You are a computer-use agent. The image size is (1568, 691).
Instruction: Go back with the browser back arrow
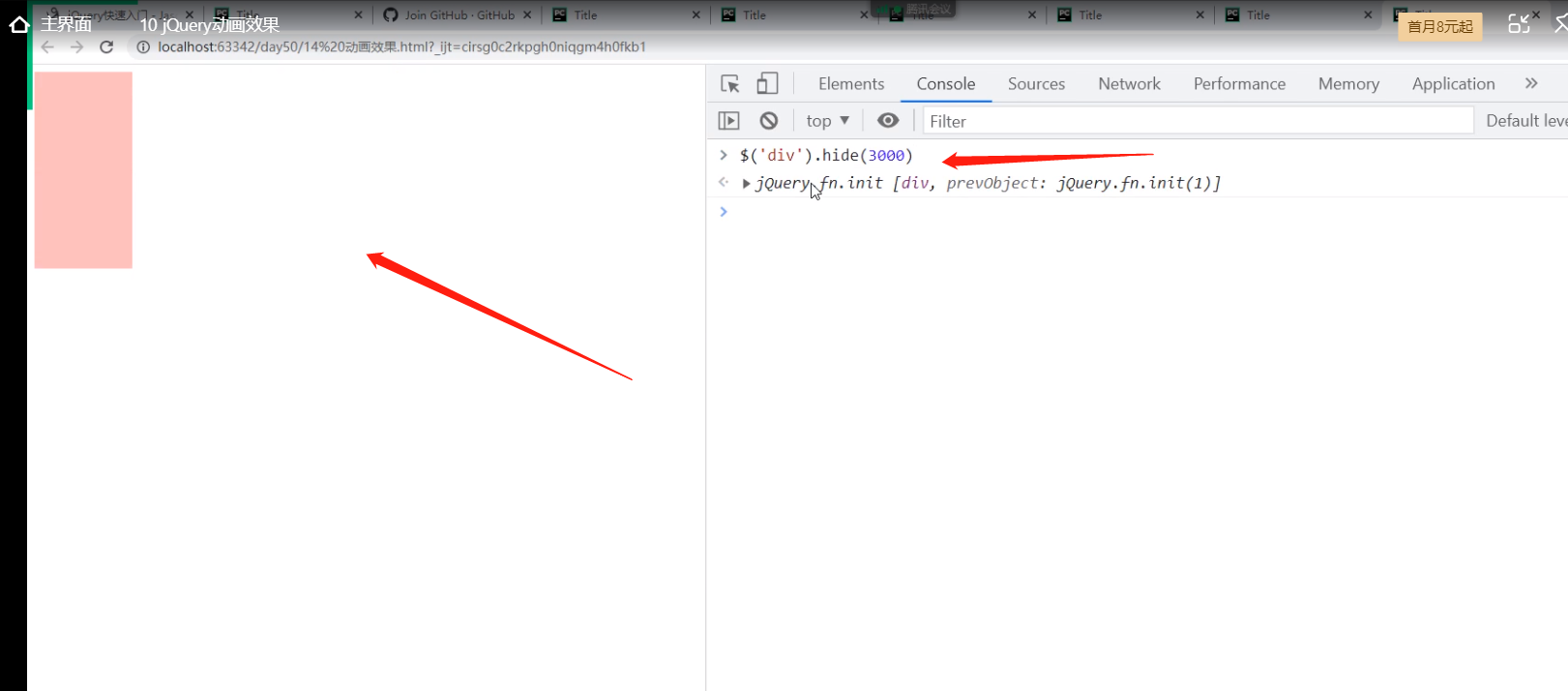pyautogui.click(x=47, y=46)
